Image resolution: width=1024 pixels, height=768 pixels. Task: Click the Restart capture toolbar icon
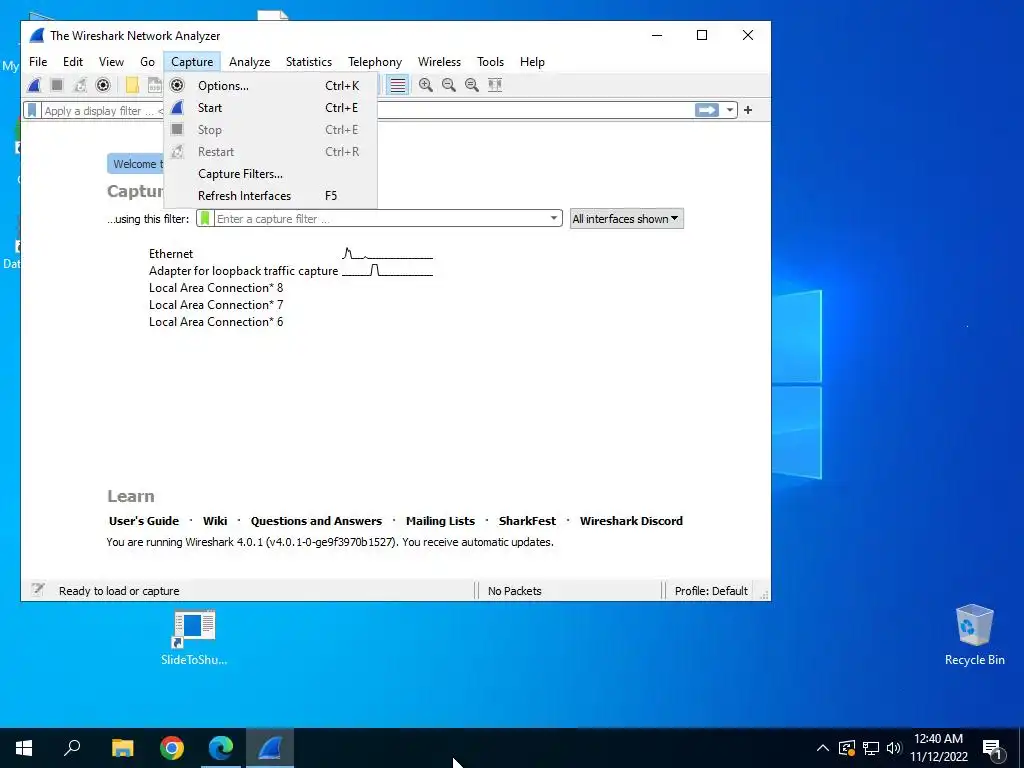(x=80, y=85)
